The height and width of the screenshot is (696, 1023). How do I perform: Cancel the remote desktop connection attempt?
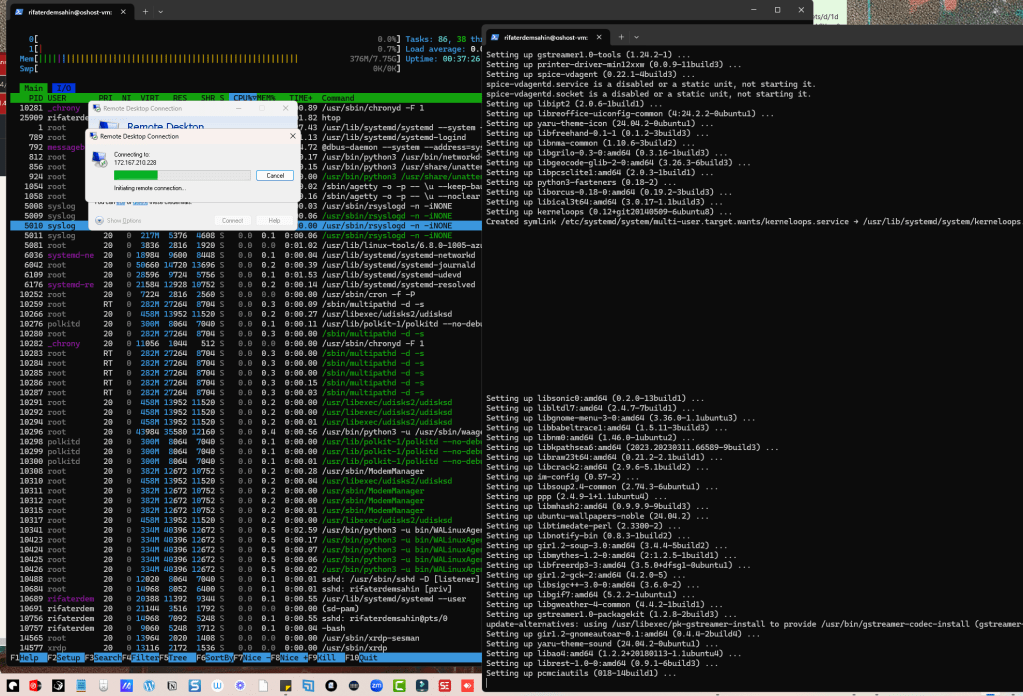275,175
